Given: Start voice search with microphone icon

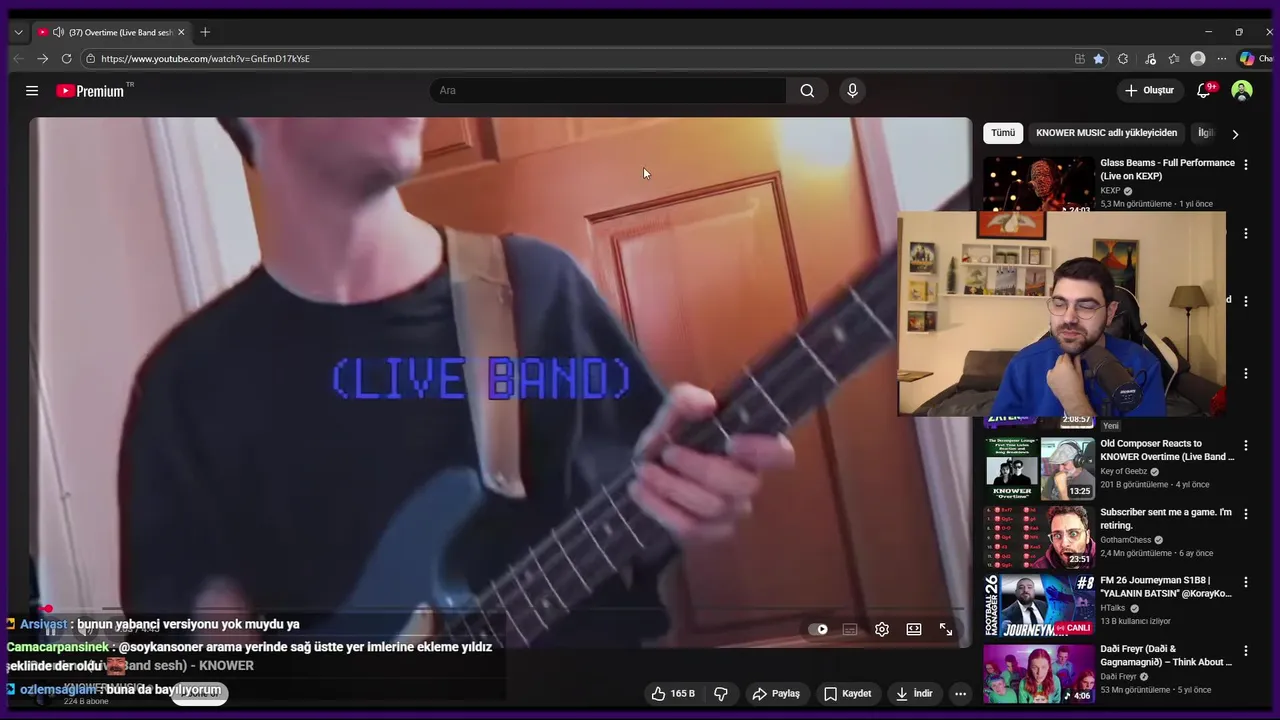Looking at the screenshot, I should click(x=852, y=91).
